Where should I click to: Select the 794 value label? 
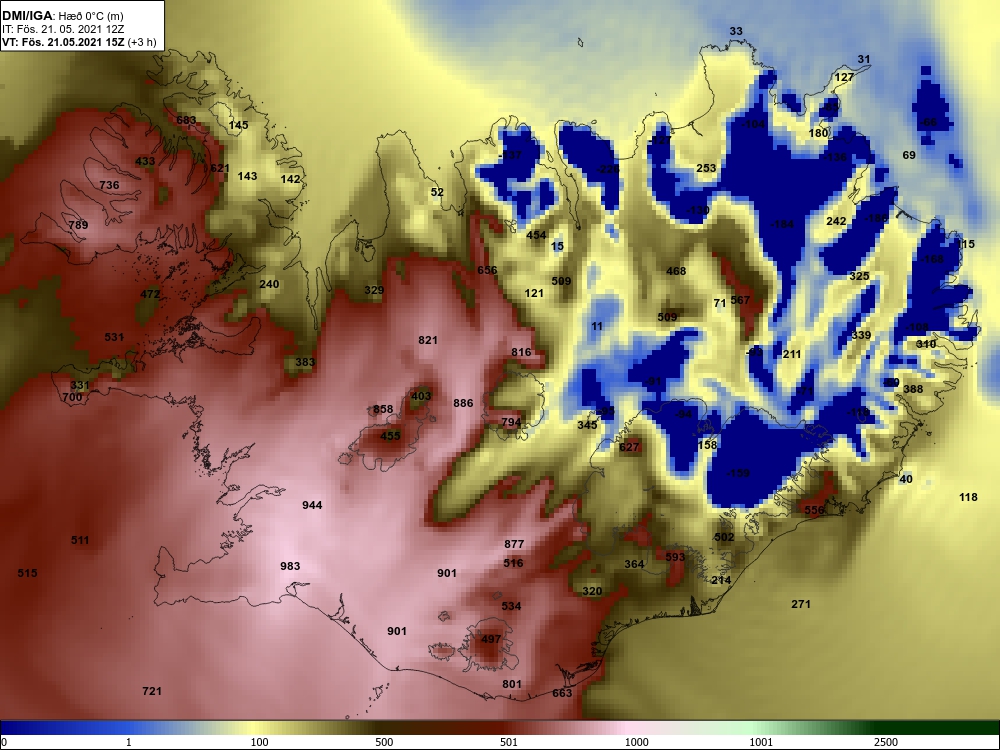[511, 422]
